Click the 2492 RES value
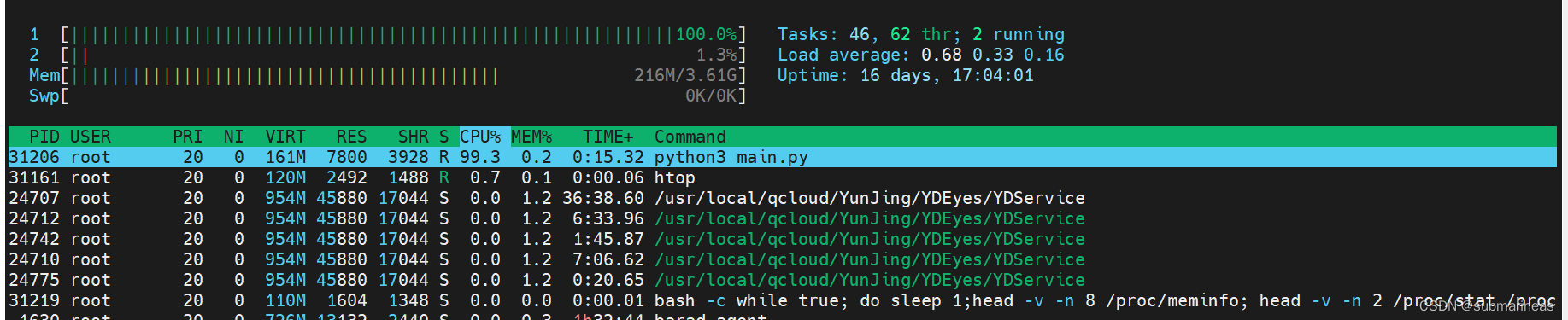 click(347, 177)
